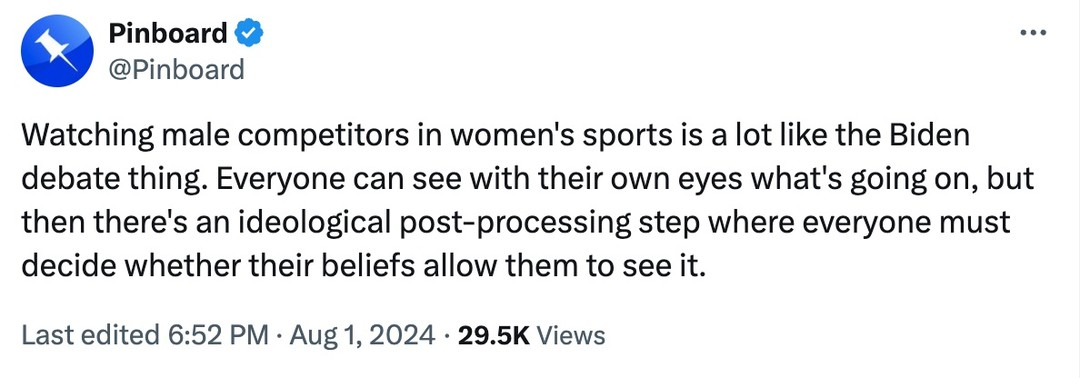Visit the @Pinboard handle link
The image size is (1080, 378).
tap(176, 69)
